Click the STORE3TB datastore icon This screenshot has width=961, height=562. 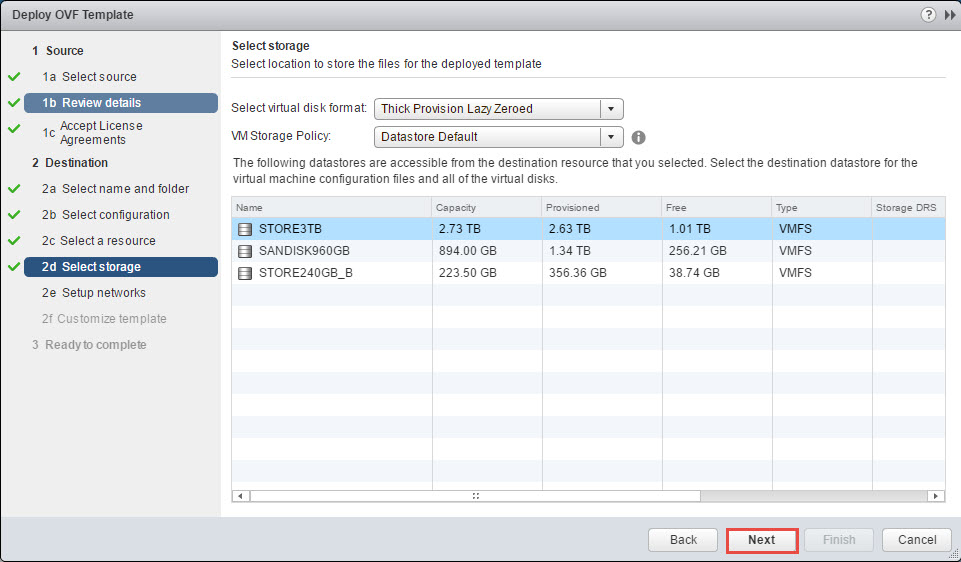(245, 229)
